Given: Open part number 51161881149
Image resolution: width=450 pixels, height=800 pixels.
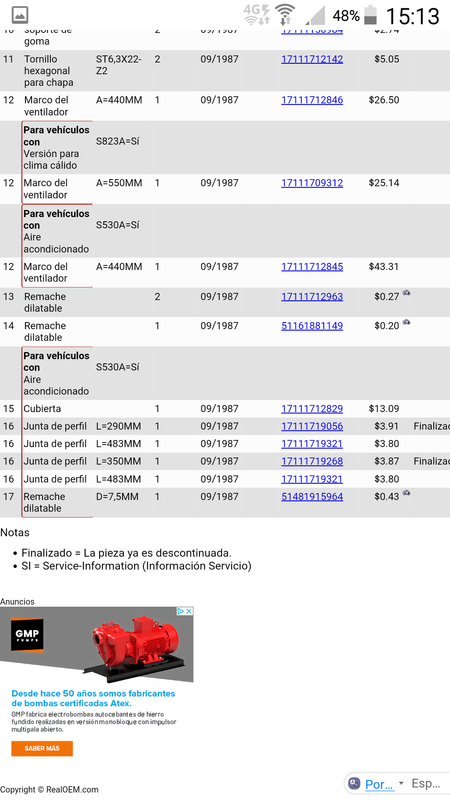Looking at the screenshot, I should (x=312, y=326).
